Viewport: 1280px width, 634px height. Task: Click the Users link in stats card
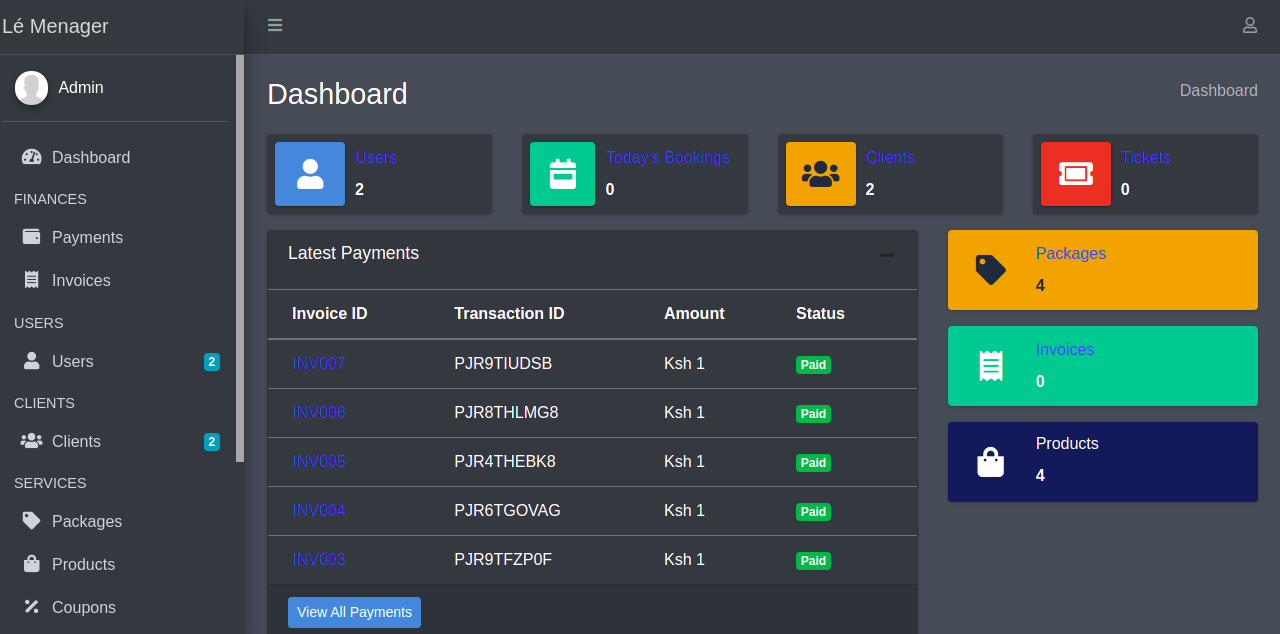(376, 157)
